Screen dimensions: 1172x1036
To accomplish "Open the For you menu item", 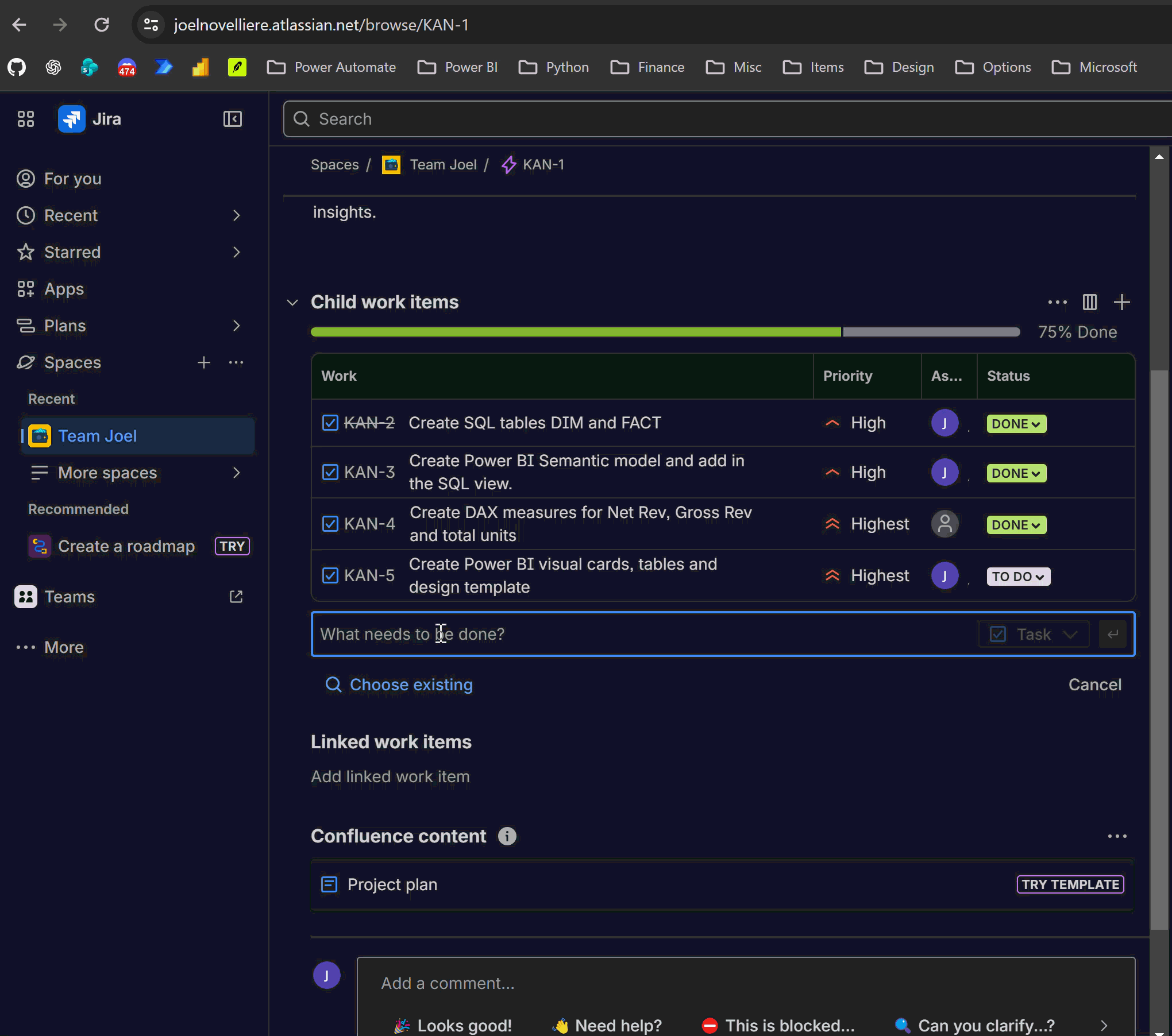I will click(x=73, y=179).
